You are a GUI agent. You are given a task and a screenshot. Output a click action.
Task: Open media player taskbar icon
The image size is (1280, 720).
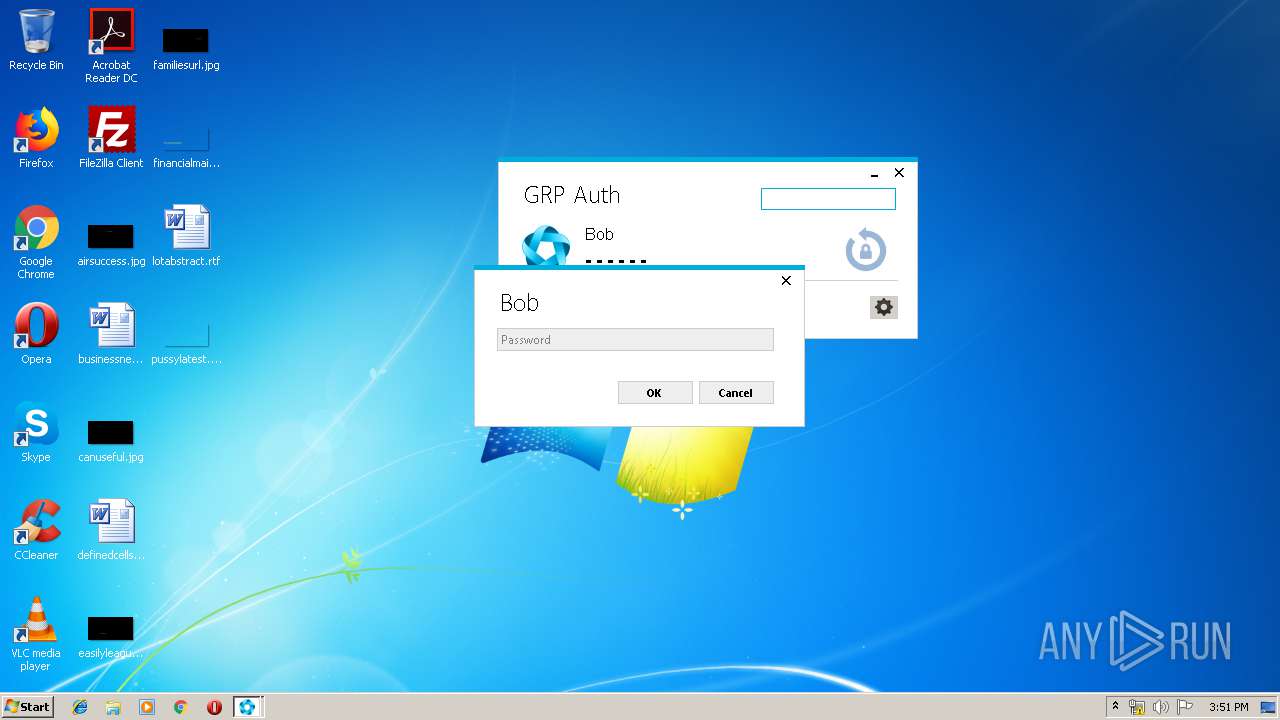[x=147, y=707]
